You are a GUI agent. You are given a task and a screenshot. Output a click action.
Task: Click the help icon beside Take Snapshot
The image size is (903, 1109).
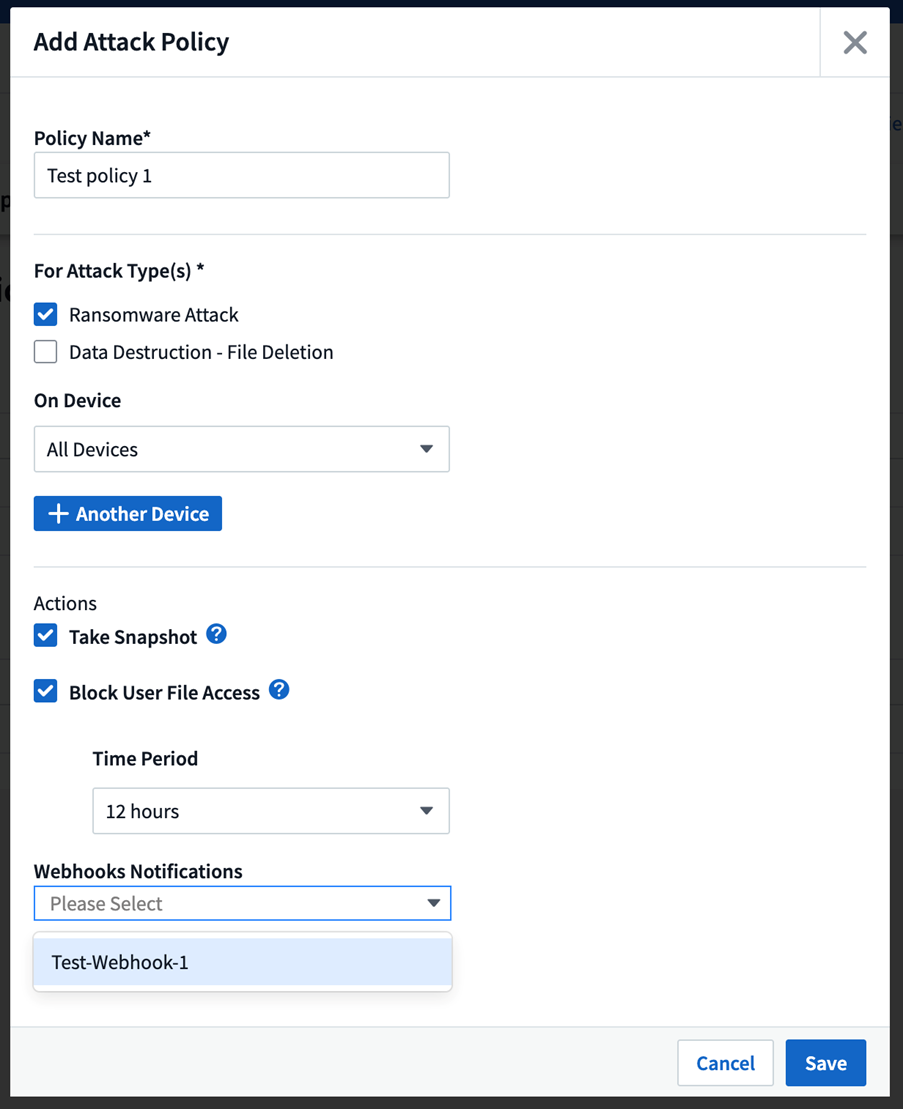[216, 634]
